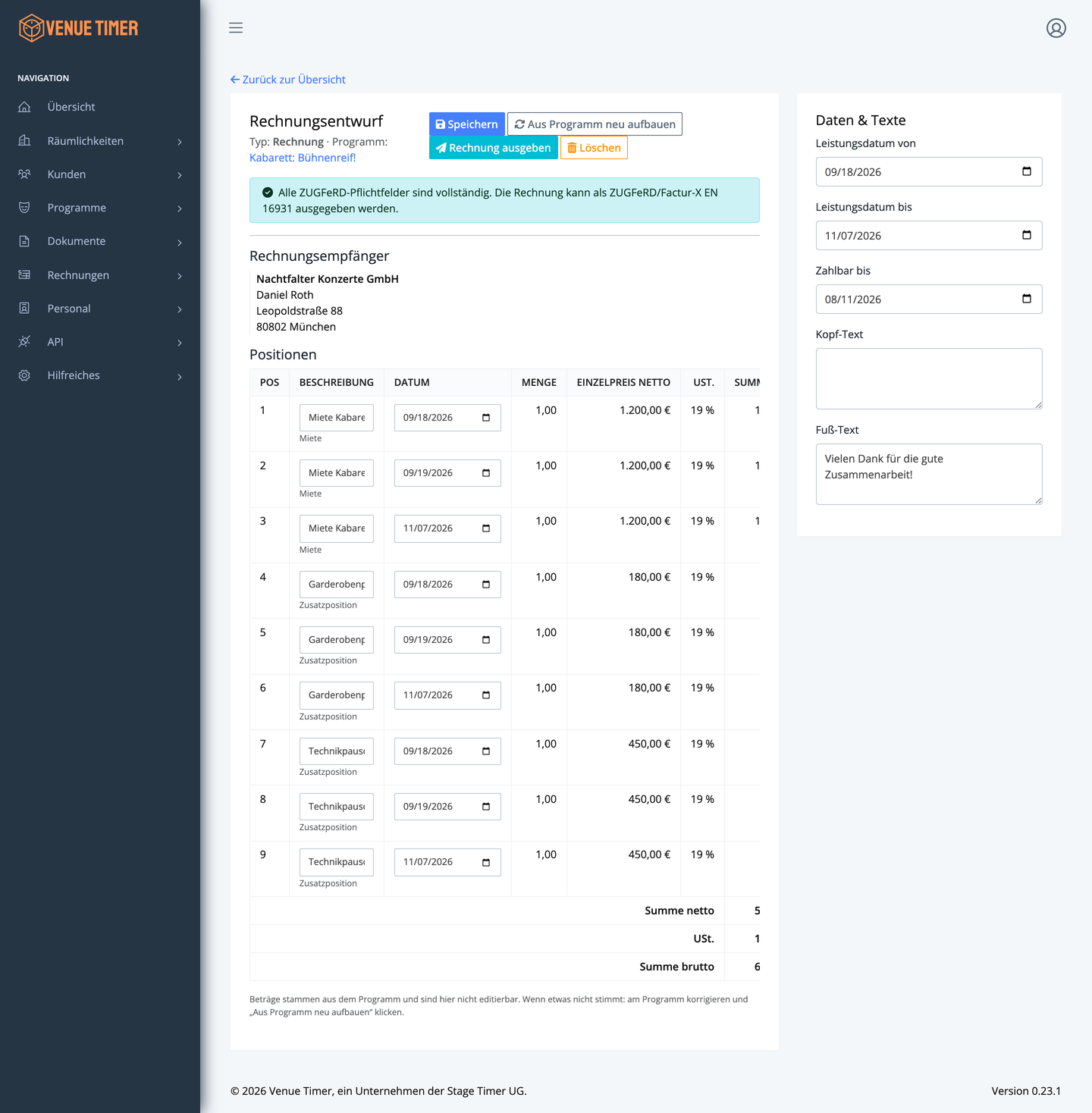
Task: Open calendar picker for Zahlbar bis
Action: pyautogui.click(x=1027, y=299)
